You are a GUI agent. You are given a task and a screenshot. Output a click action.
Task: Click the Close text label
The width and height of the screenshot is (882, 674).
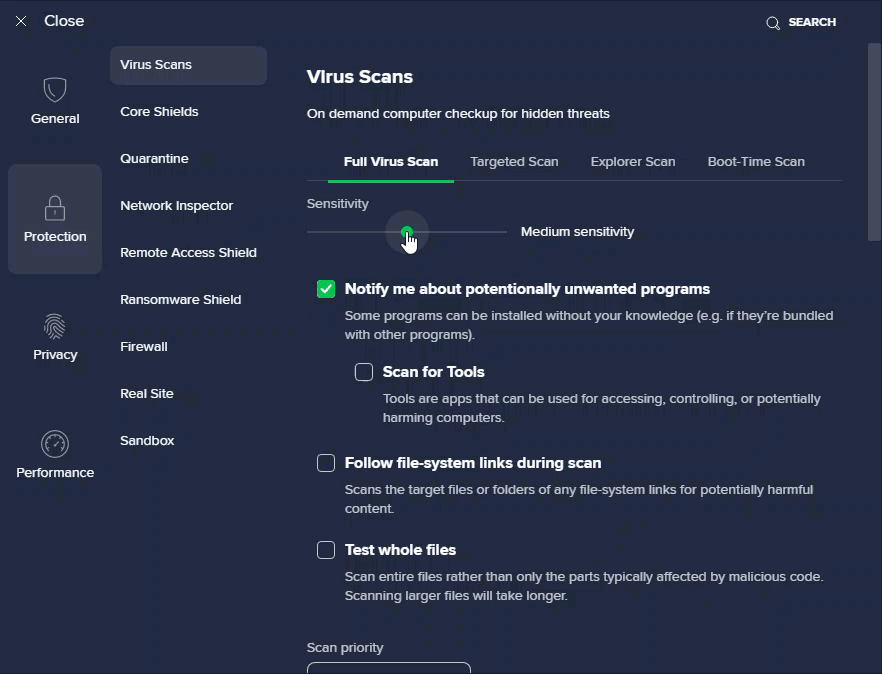click(64, 21)
